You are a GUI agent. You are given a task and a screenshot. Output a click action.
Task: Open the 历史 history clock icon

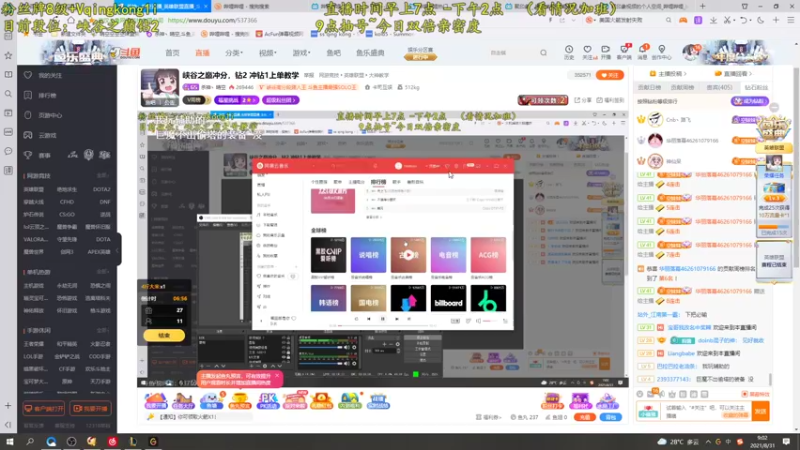point(569,52)
